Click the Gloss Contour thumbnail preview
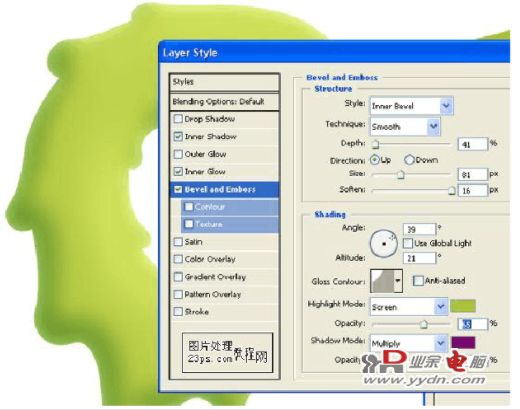 click(x=382, y=281)
